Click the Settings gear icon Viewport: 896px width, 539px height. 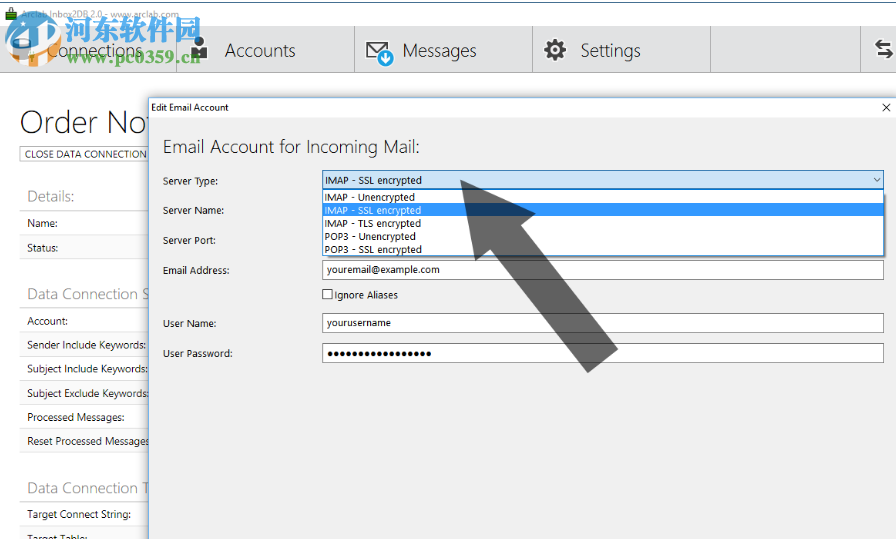point(555,50)
